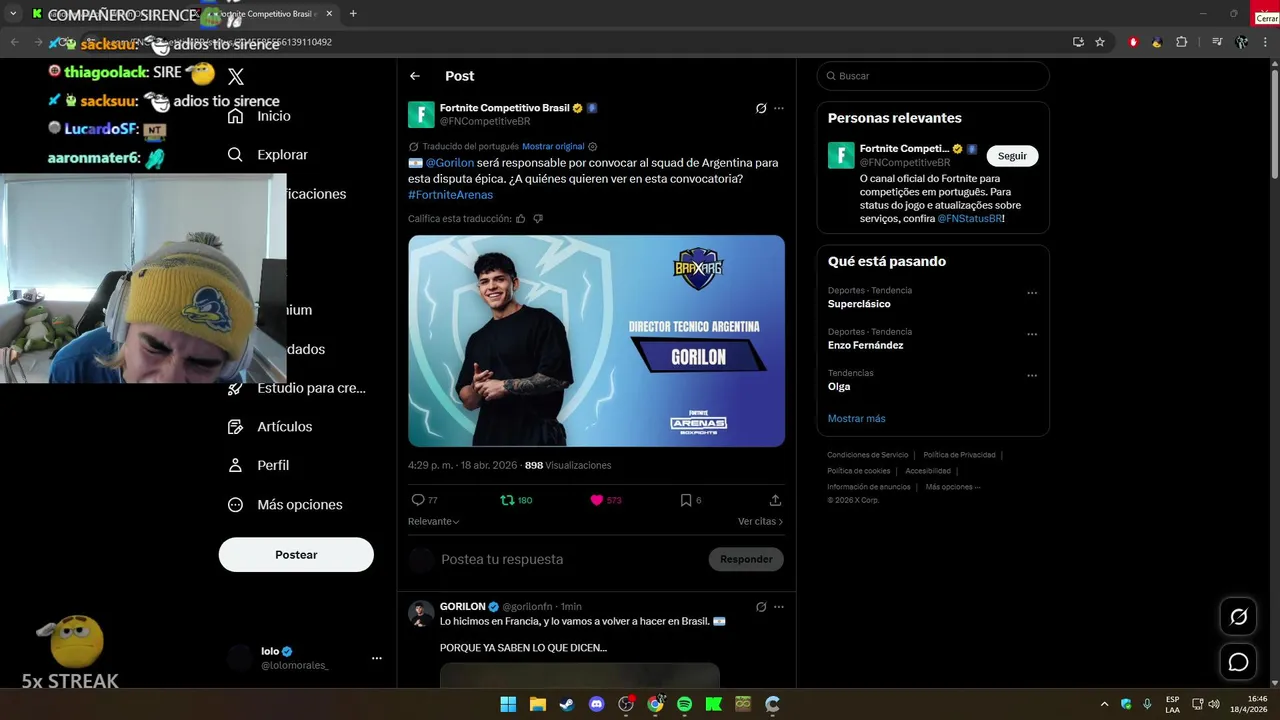Open File Explorer from taskbar
This screenshot has height=720, width=1280.
[x=537, y=704]
